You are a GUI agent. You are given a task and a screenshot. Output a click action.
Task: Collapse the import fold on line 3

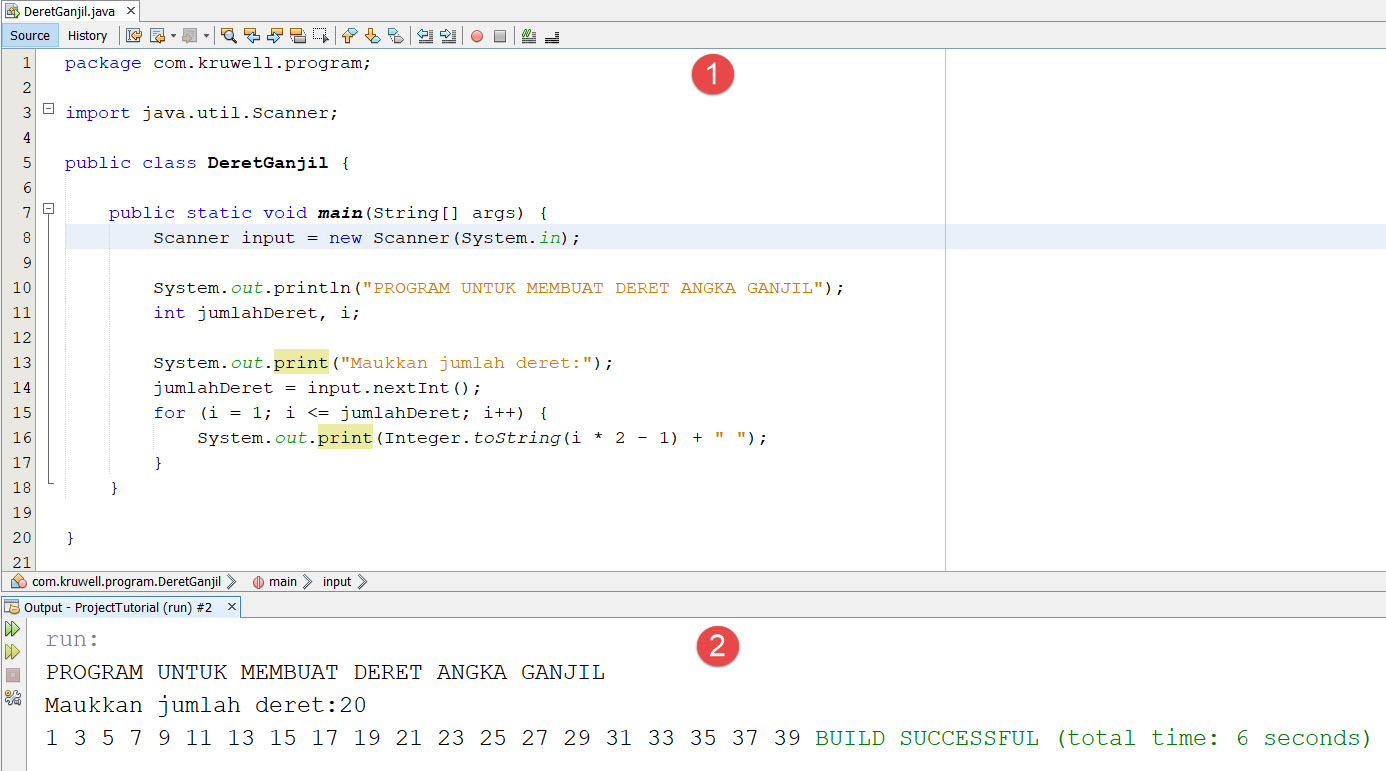coord(48,109)
